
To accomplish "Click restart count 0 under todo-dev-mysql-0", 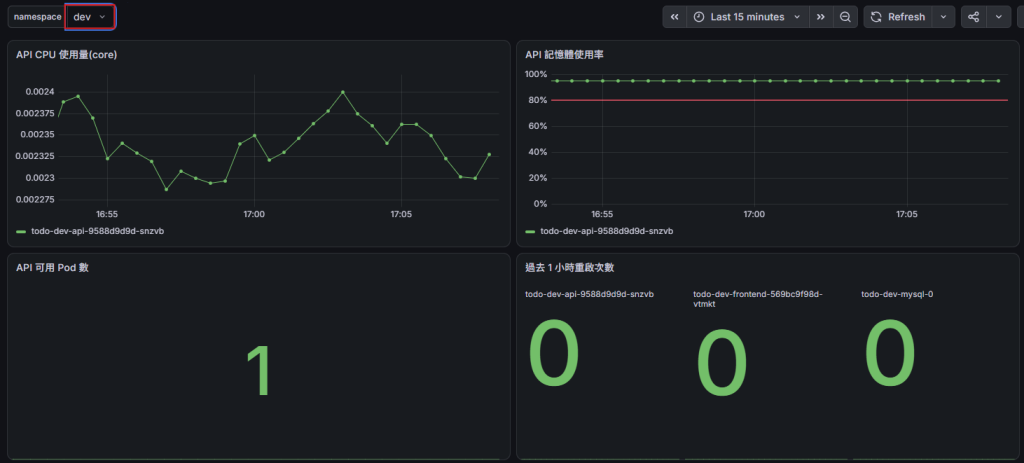I will point(890,353).
